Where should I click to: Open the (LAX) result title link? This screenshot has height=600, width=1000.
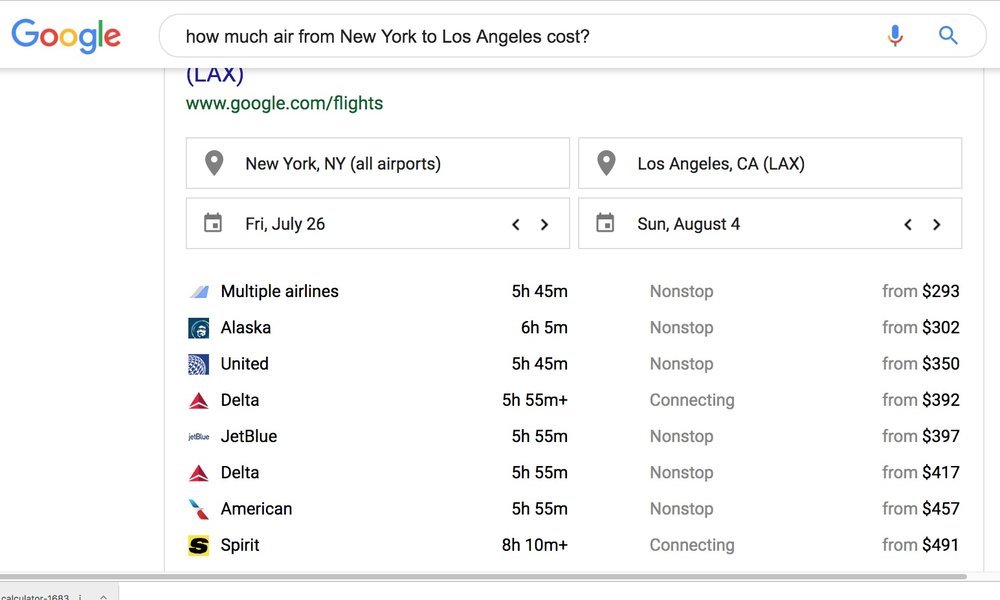[215, 75]
